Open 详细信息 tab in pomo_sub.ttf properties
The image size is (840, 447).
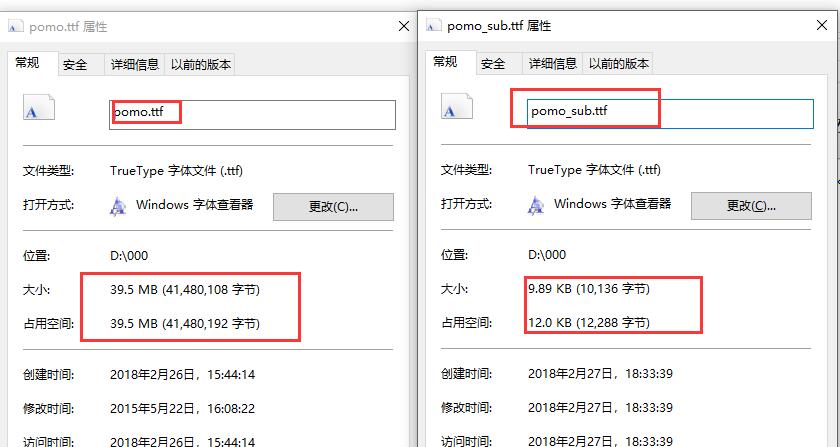(x=552, y=64)
